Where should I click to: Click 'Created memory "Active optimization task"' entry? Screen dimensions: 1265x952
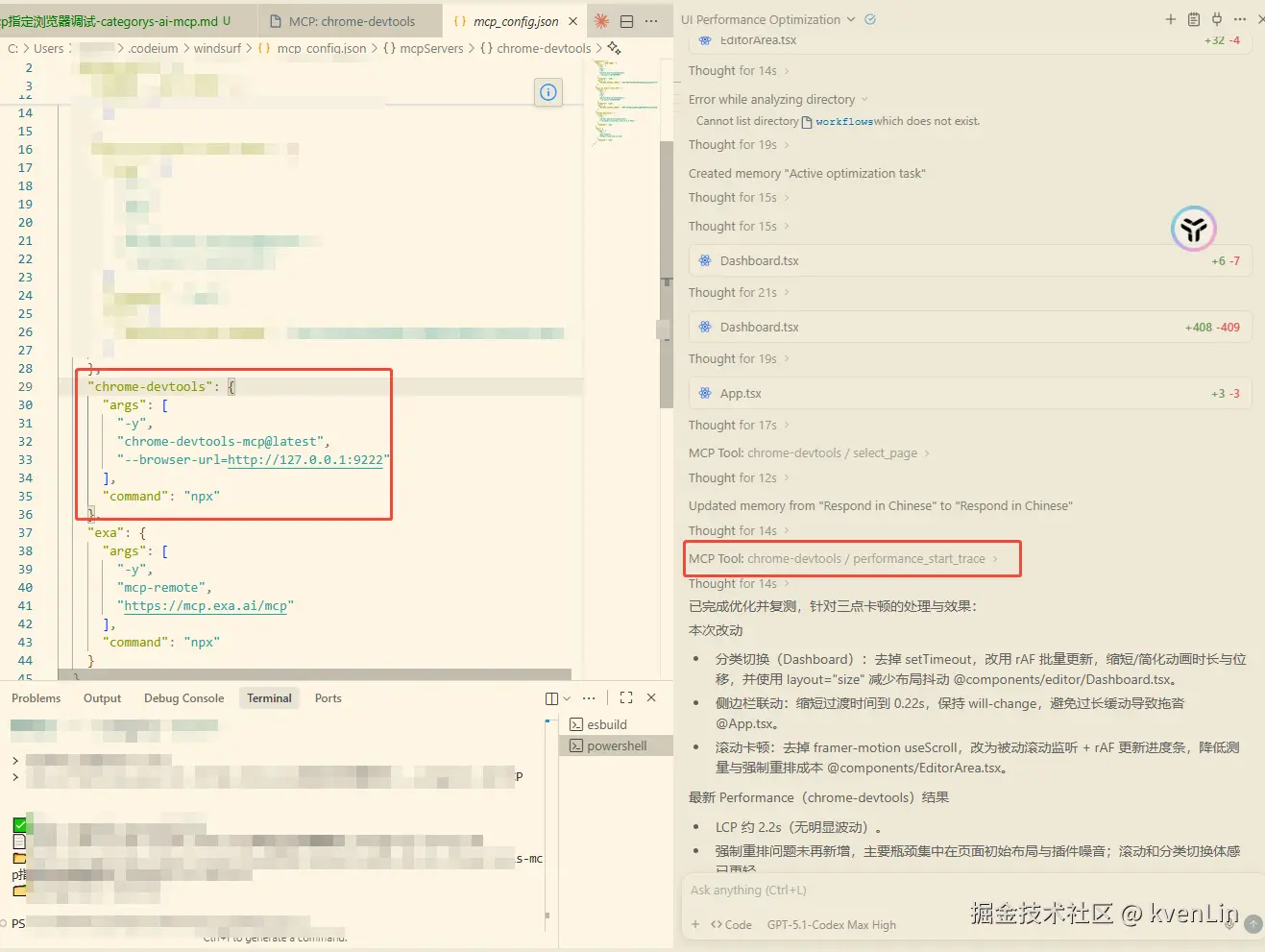tap(807, 174)
